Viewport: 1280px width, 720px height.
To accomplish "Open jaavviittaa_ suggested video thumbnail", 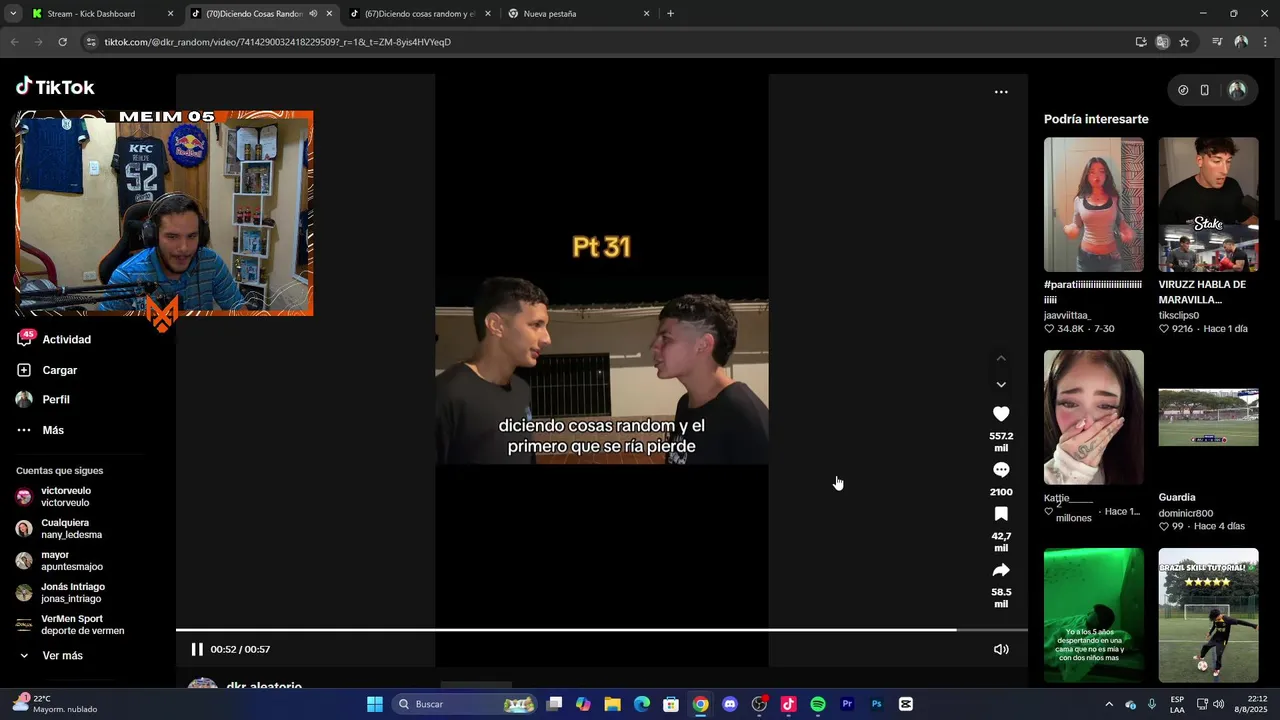I will tap(1094, 205).
